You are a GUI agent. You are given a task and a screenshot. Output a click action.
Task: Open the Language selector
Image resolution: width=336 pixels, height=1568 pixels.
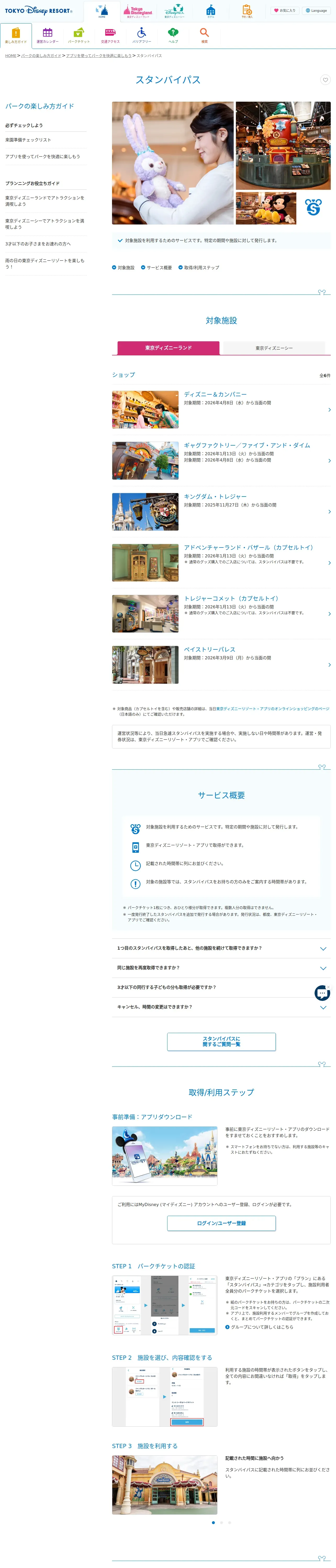(316, 10)
